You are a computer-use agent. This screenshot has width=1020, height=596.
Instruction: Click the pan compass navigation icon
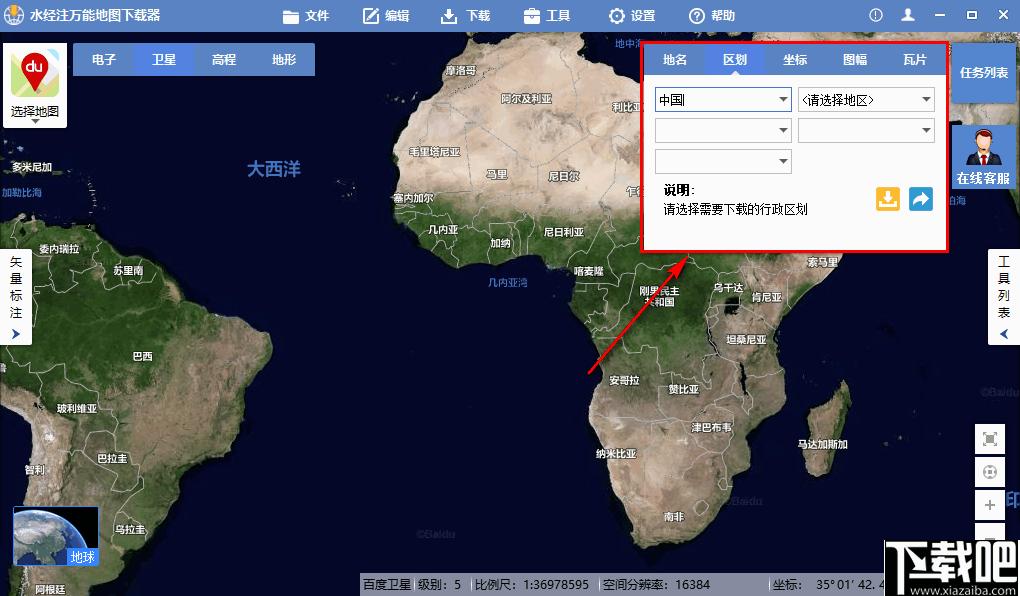click(990, 472)
